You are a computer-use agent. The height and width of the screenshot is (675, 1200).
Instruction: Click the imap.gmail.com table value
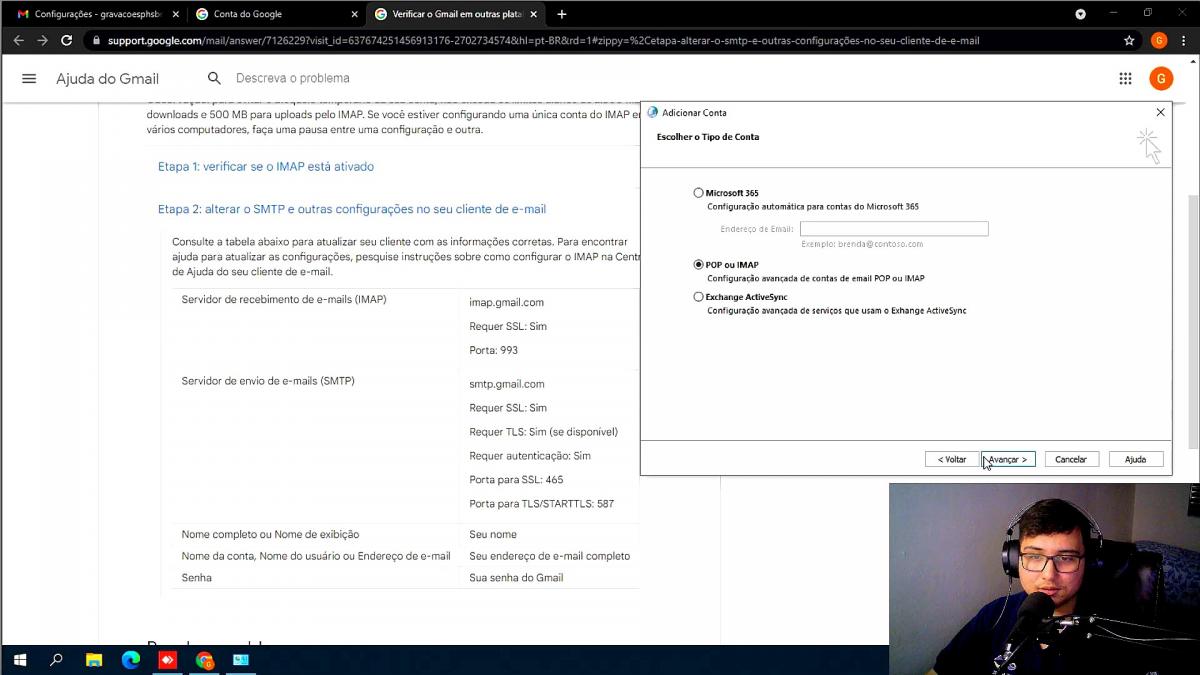507,302
